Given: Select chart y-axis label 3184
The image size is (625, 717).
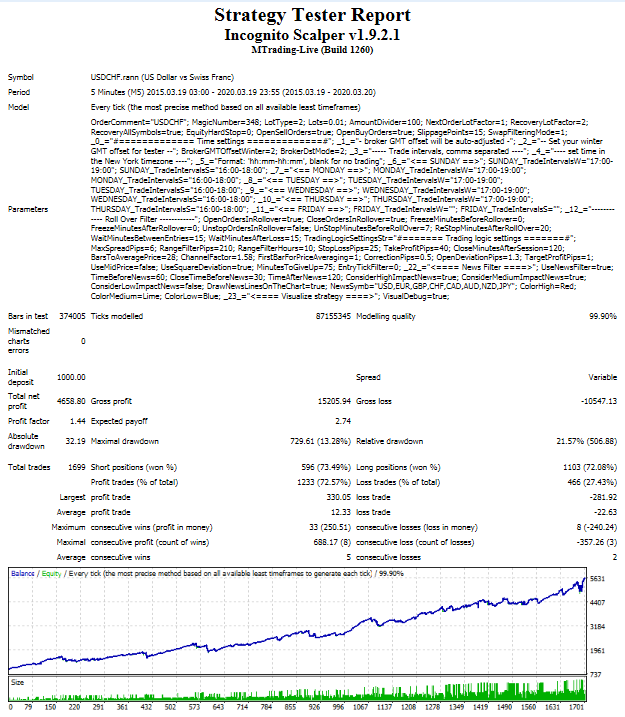Looking at the screenshot, I should coord(597,626).
